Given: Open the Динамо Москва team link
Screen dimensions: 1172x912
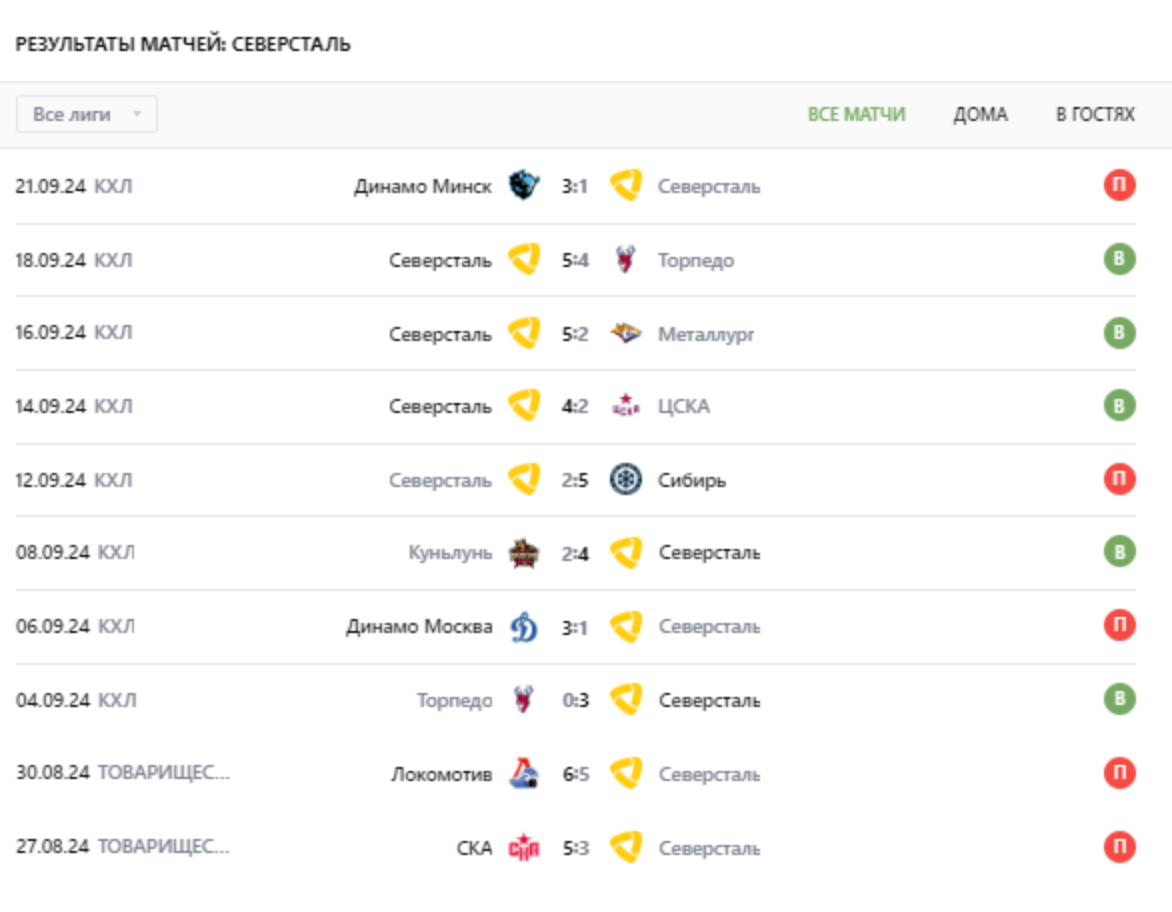Looking at the screenshot, I should (419, 627).
